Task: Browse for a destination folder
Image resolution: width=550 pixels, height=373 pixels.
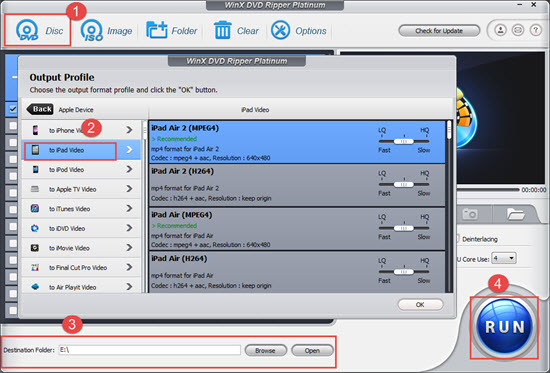Action: coord(266,351)
